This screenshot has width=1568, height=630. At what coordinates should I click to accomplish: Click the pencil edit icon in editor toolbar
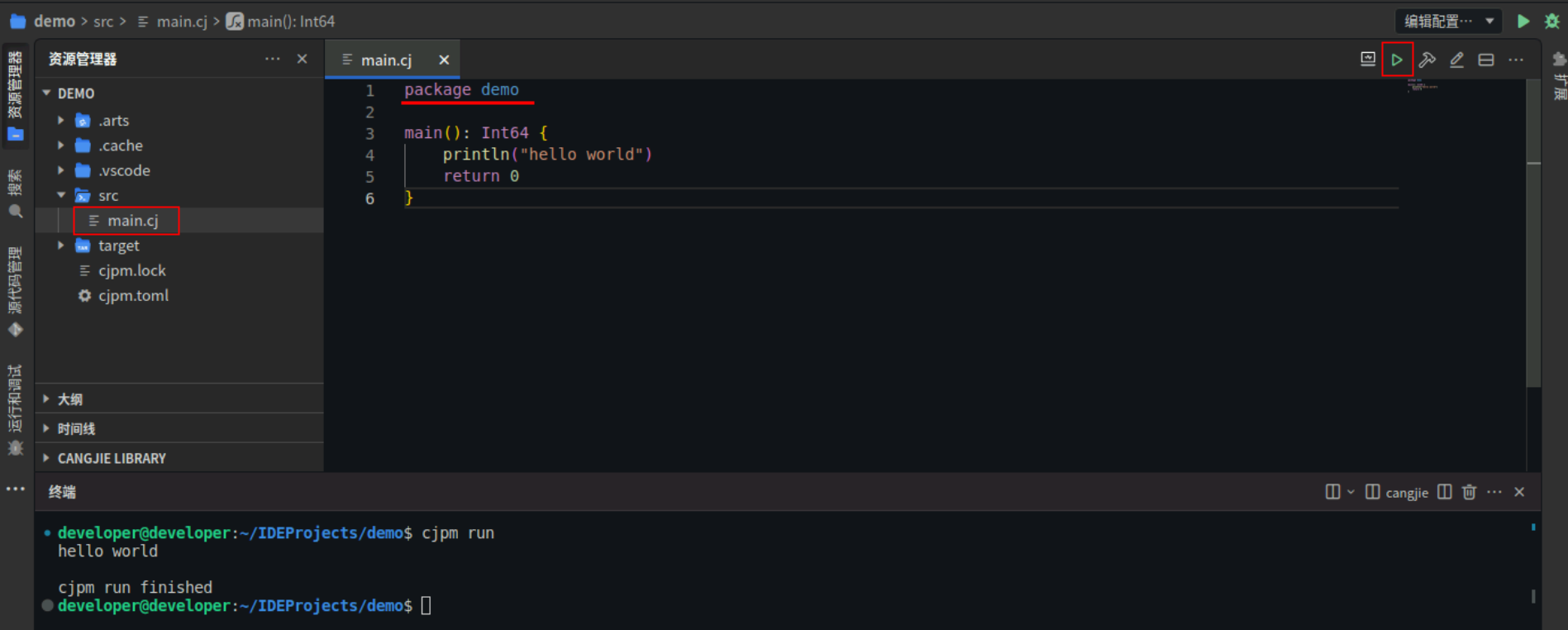[x=1456, y=60]
